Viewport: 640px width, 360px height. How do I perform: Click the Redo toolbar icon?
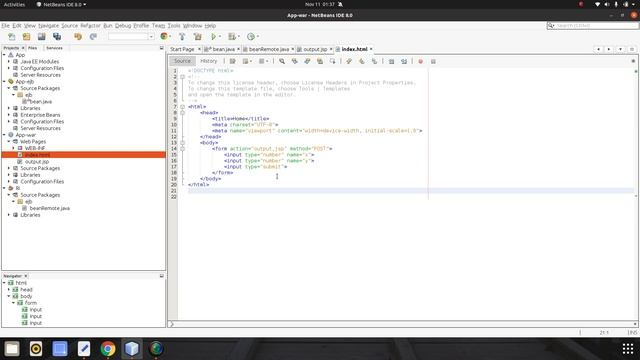93,37
